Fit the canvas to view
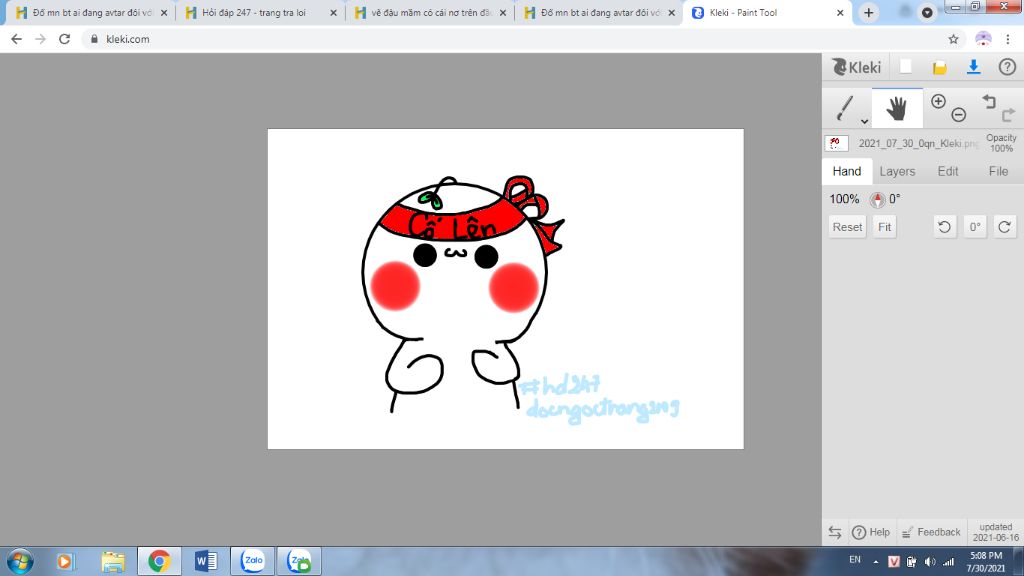Viewport: 1024px width, 576px height. 884,227
